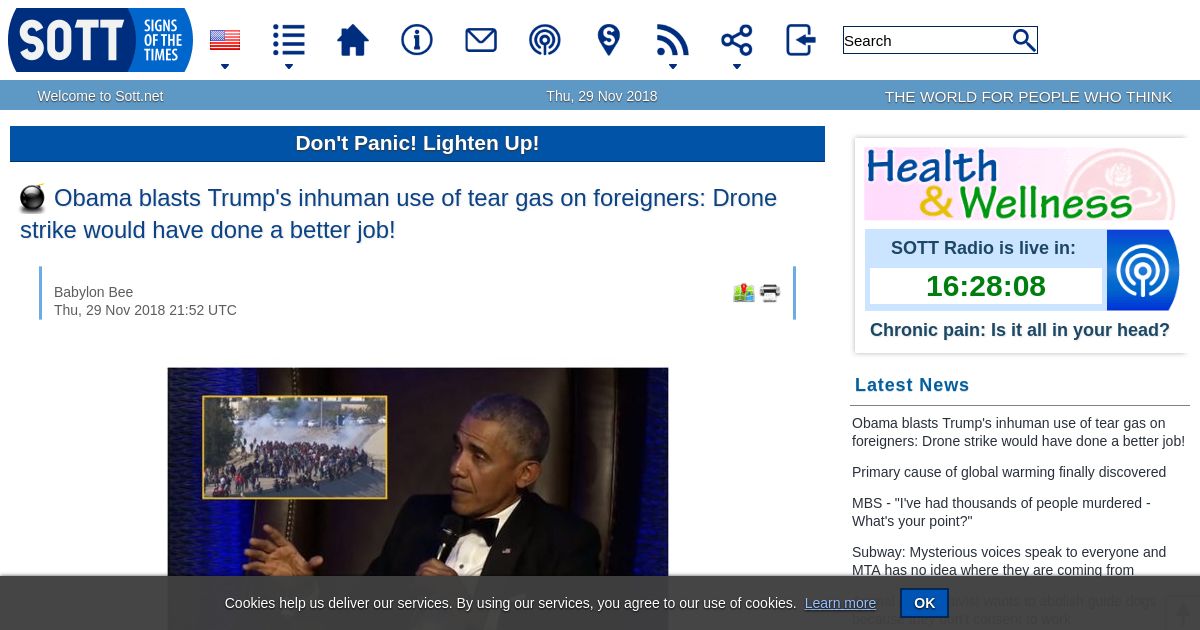Open the Don't Panic! Lighten Up! category banner
The image size is (1200, 630).
pyautogui.click(x=417, y=143)
